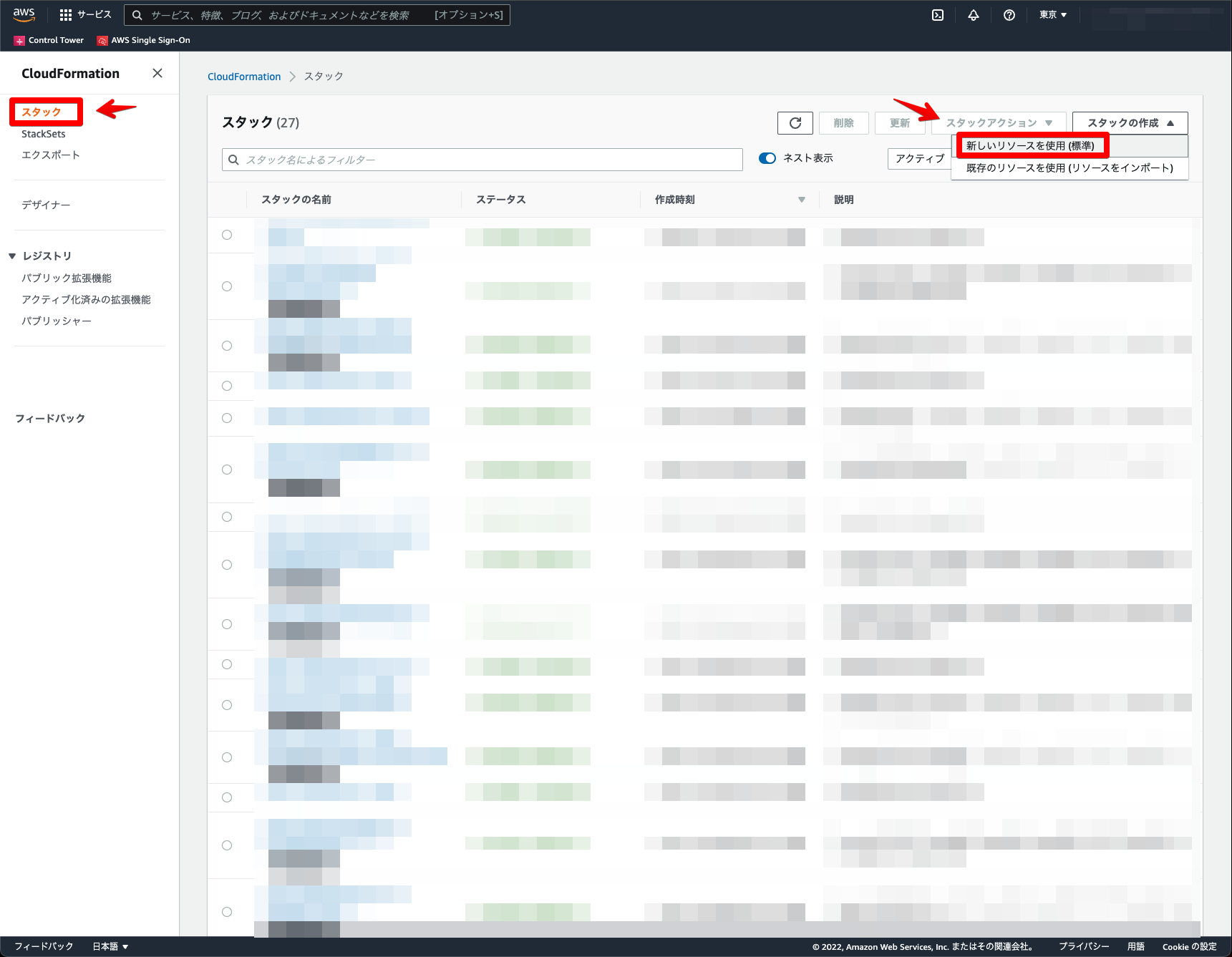The width and height of the screenshot is (1232, 957).
Task: Click the Update stack button
Action: coord(900,123)
